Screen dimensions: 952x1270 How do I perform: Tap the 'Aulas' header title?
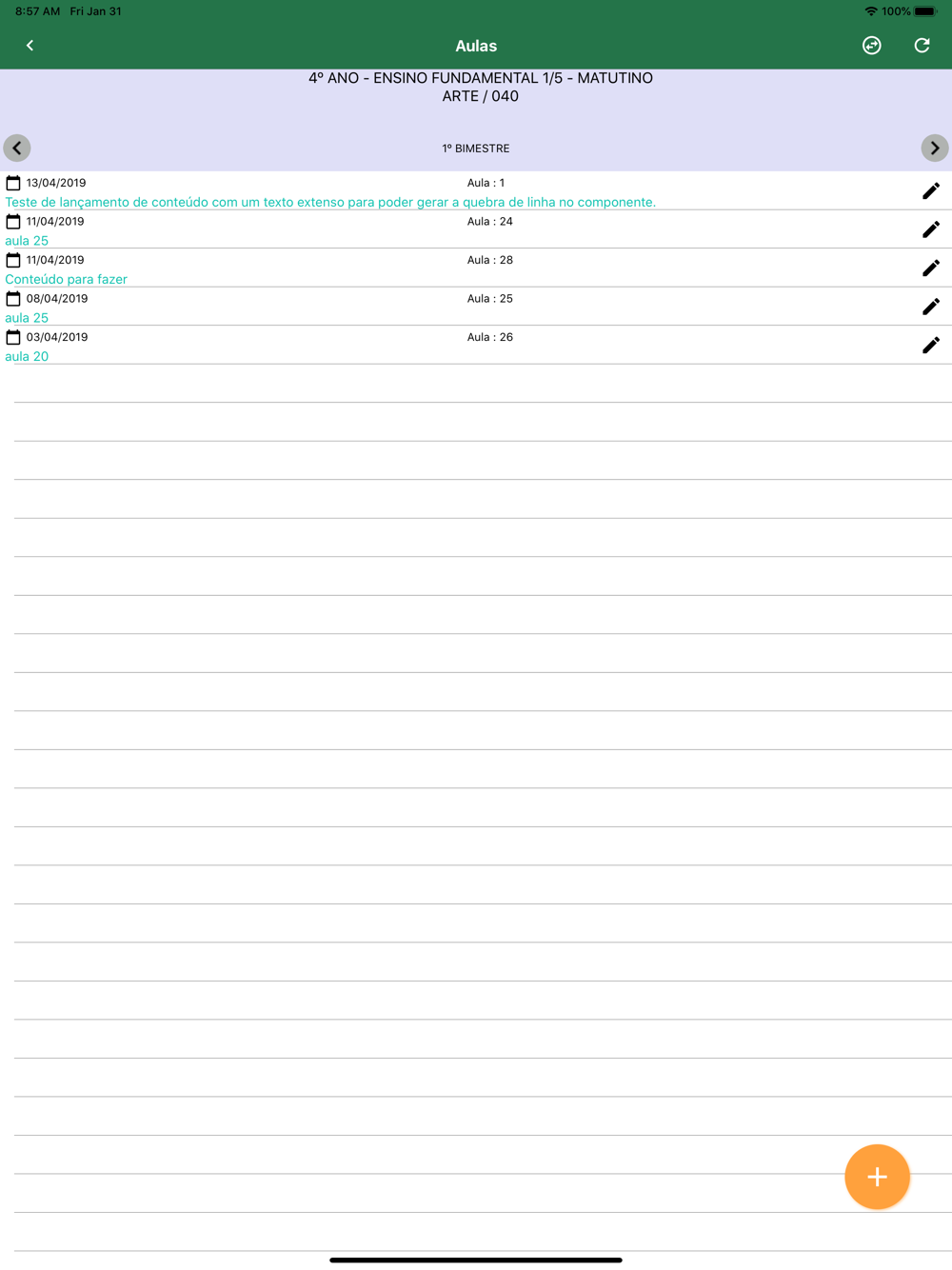[476, 46]
